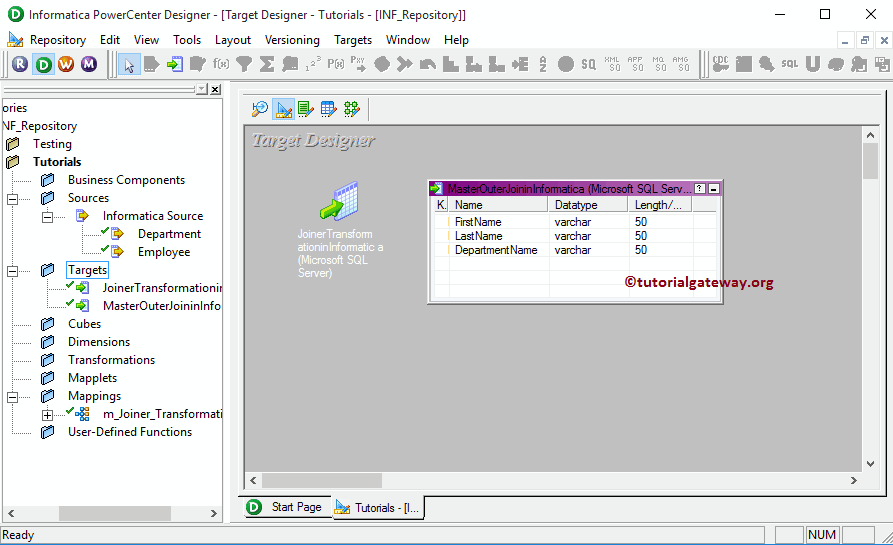The height and width of the screenshot is (545, 893).
Task: Open the Versioning menu
Action: [292, 40]
